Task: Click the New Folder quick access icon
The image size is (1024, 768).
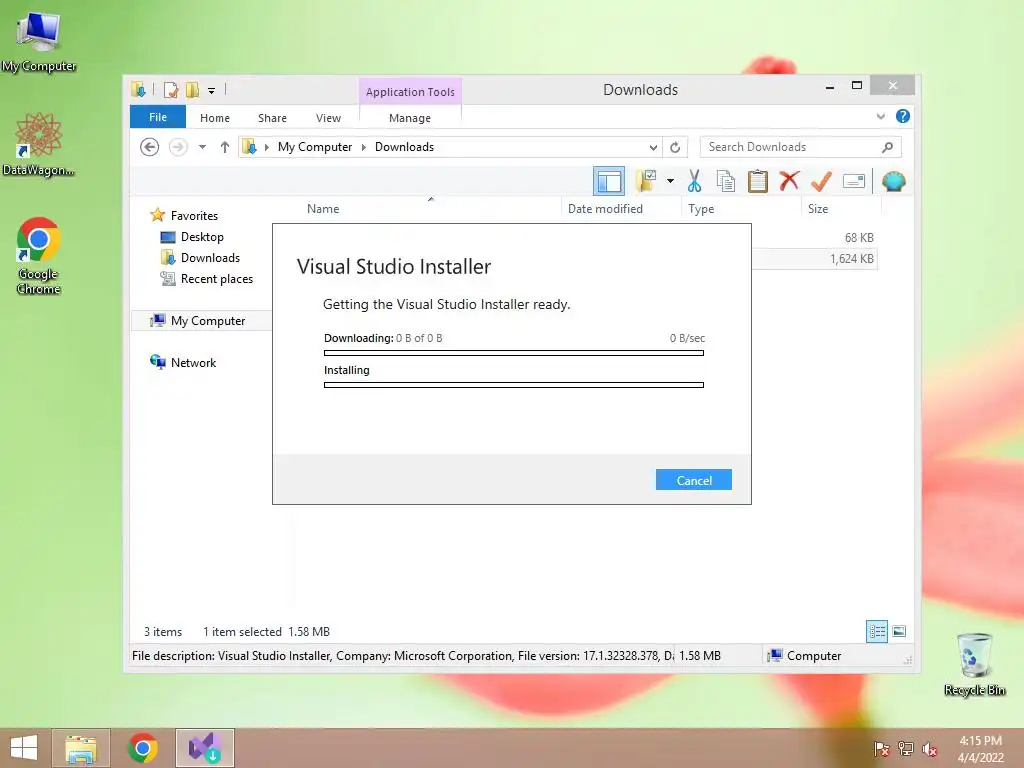Action: 193,89
